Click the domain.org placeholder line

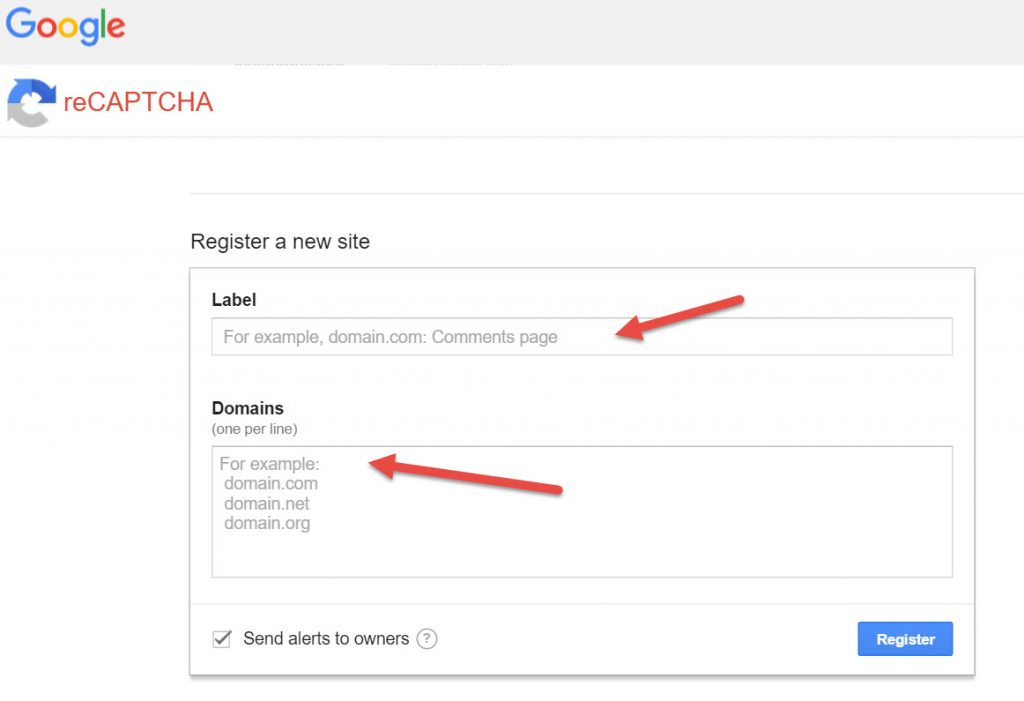[267, 523]
